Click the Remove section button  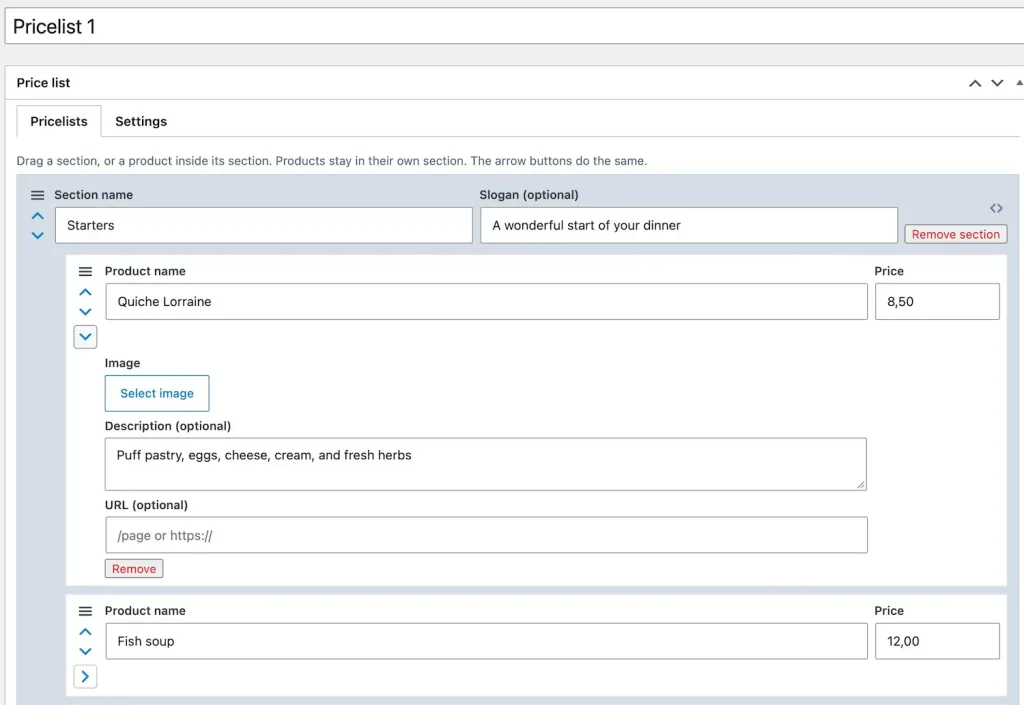click(x=955, y=234)
